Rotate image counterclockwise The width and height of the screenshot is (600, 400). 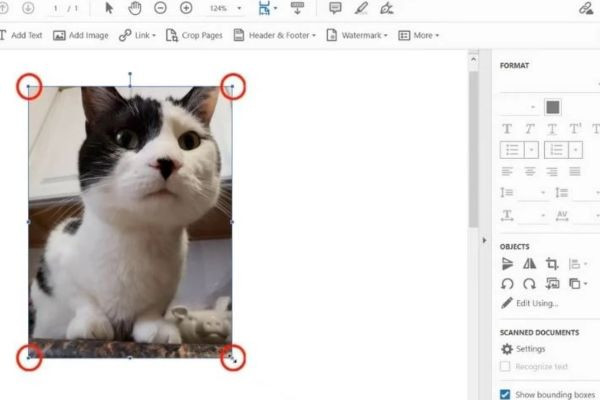coord(507,284)
